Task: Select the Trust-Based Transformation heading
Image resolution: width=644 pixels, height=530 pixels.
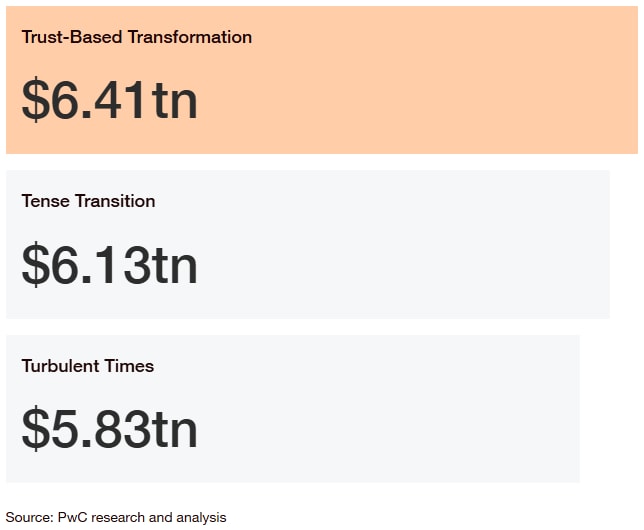Action: 137,37
